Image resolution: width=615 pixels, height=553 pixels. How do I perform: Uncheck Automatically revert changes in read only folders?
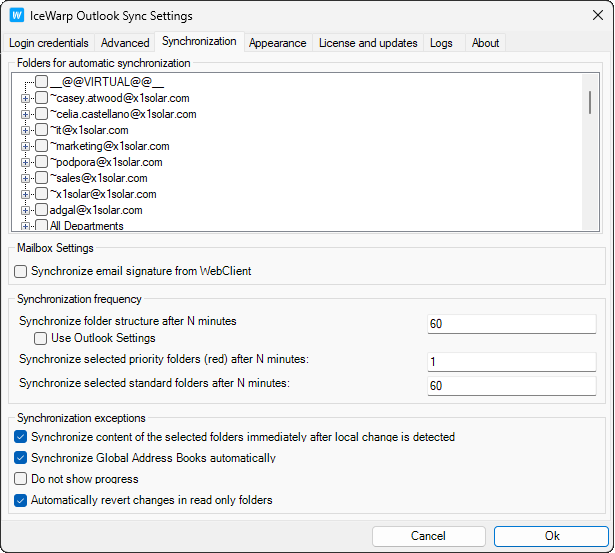(20, 500)
